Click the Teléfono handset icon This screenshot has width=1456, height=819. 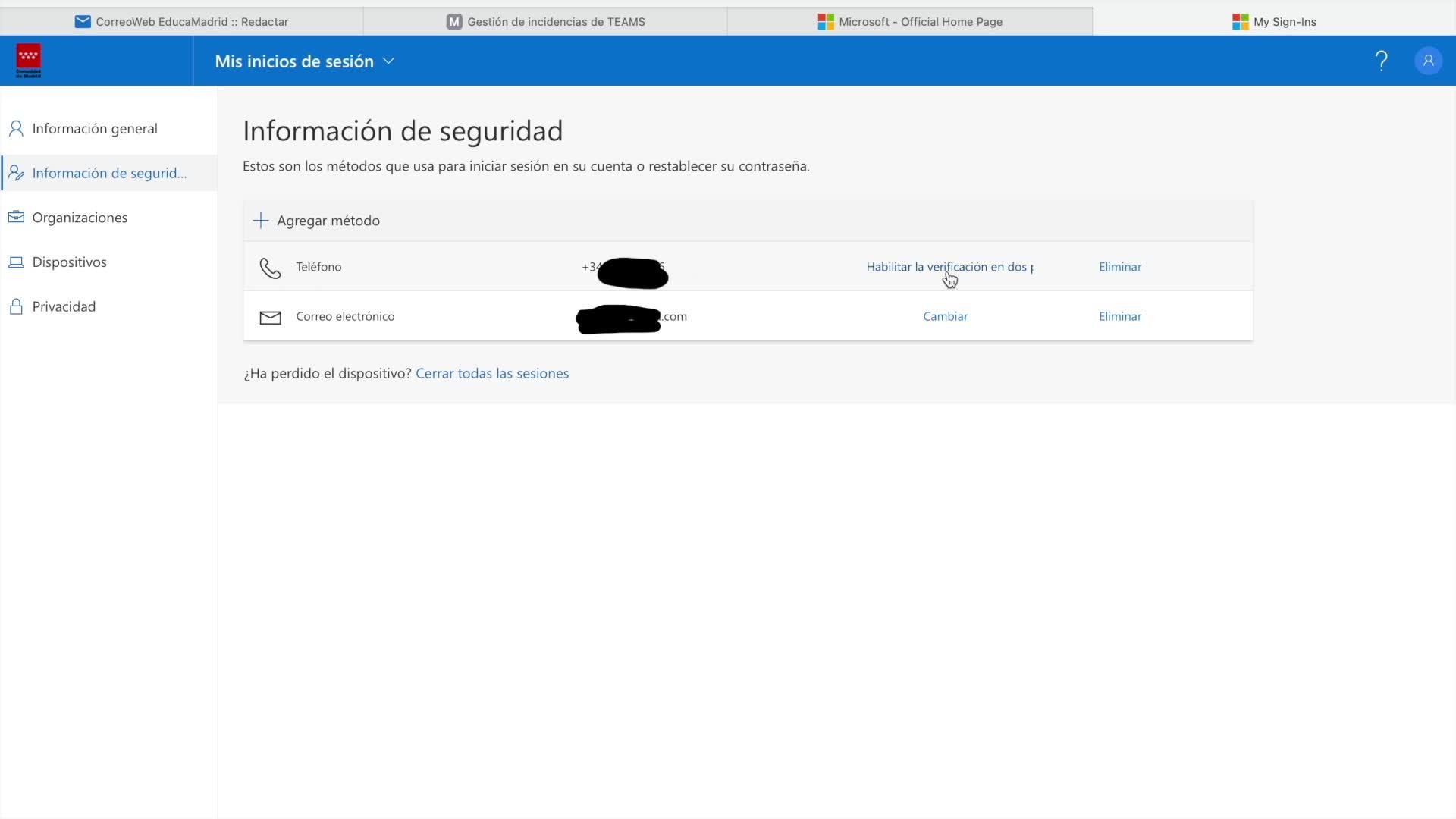click(270, 268)
